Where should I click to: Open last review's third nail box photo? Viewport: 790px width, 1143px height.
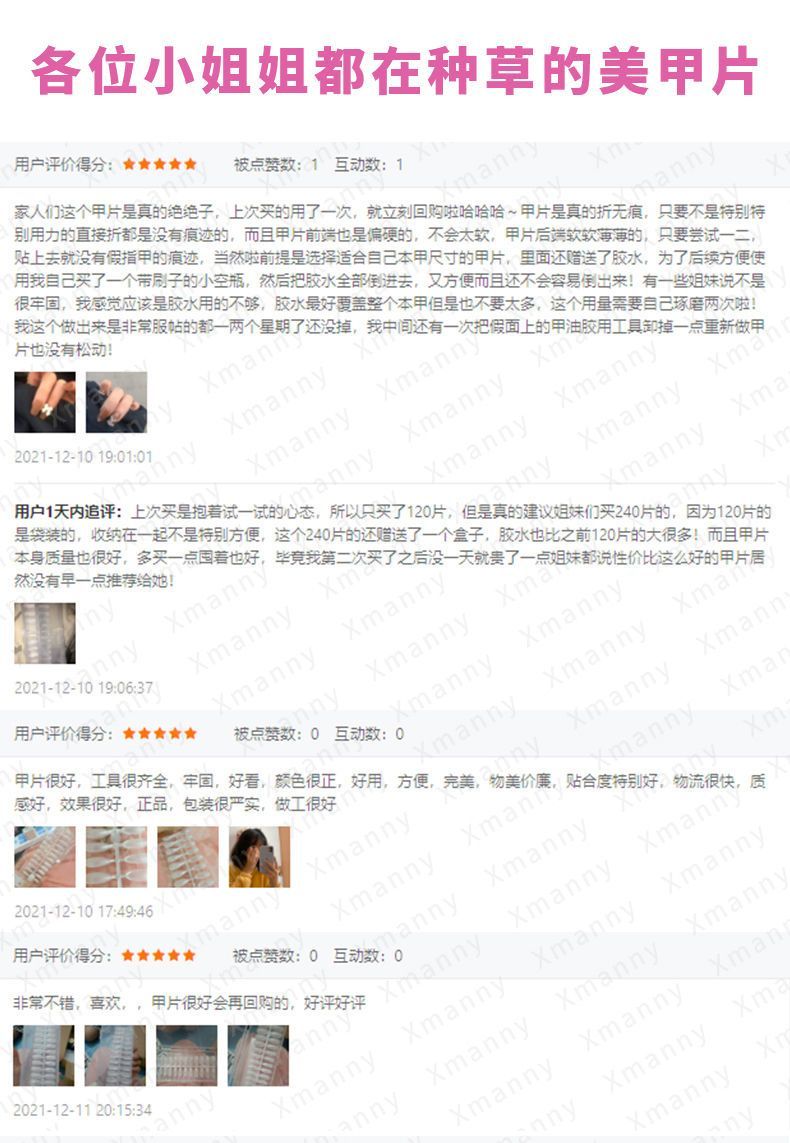pos(187,1056)
